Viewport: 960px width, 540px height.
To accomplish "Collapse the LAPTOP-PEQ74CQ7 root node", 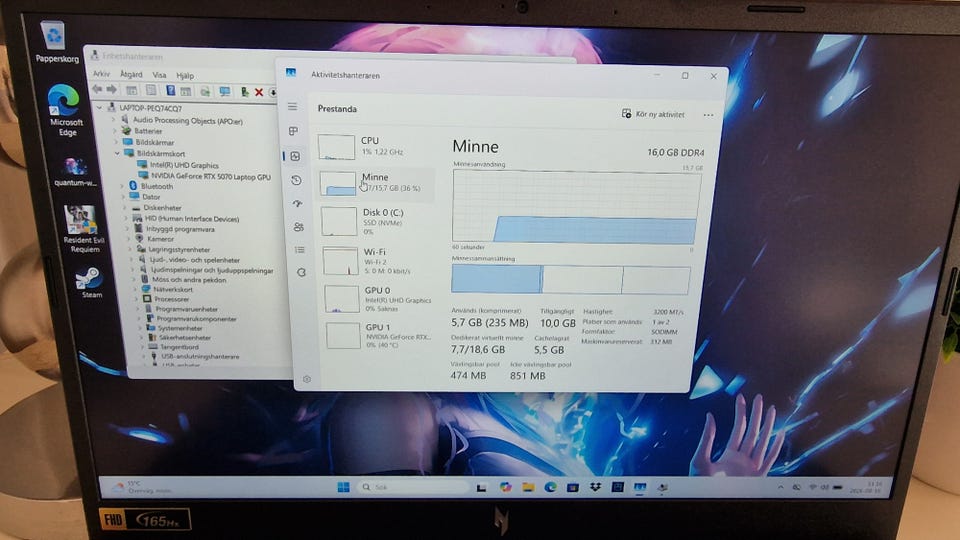I will [99, 107].
